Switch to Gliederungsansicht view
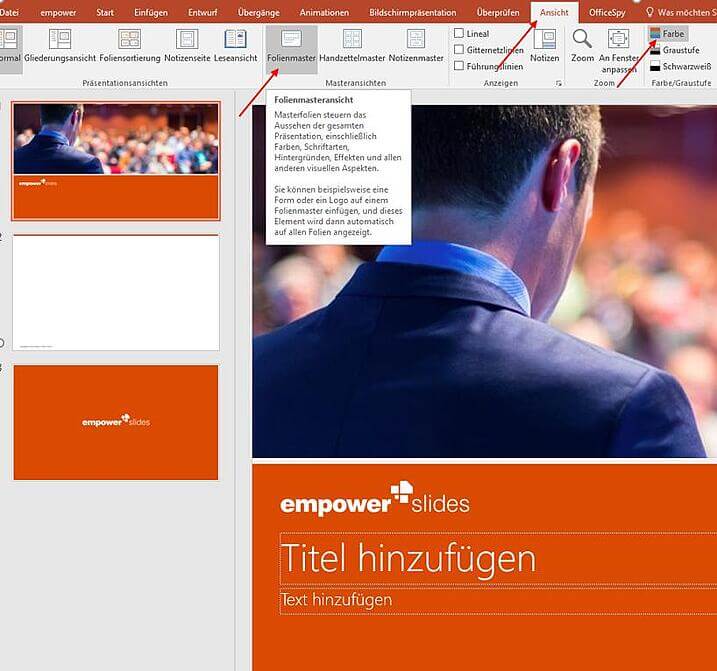Image resolution: width=717 pixels, height=671 pixels. pyautogui.click(x=60, y=47)
